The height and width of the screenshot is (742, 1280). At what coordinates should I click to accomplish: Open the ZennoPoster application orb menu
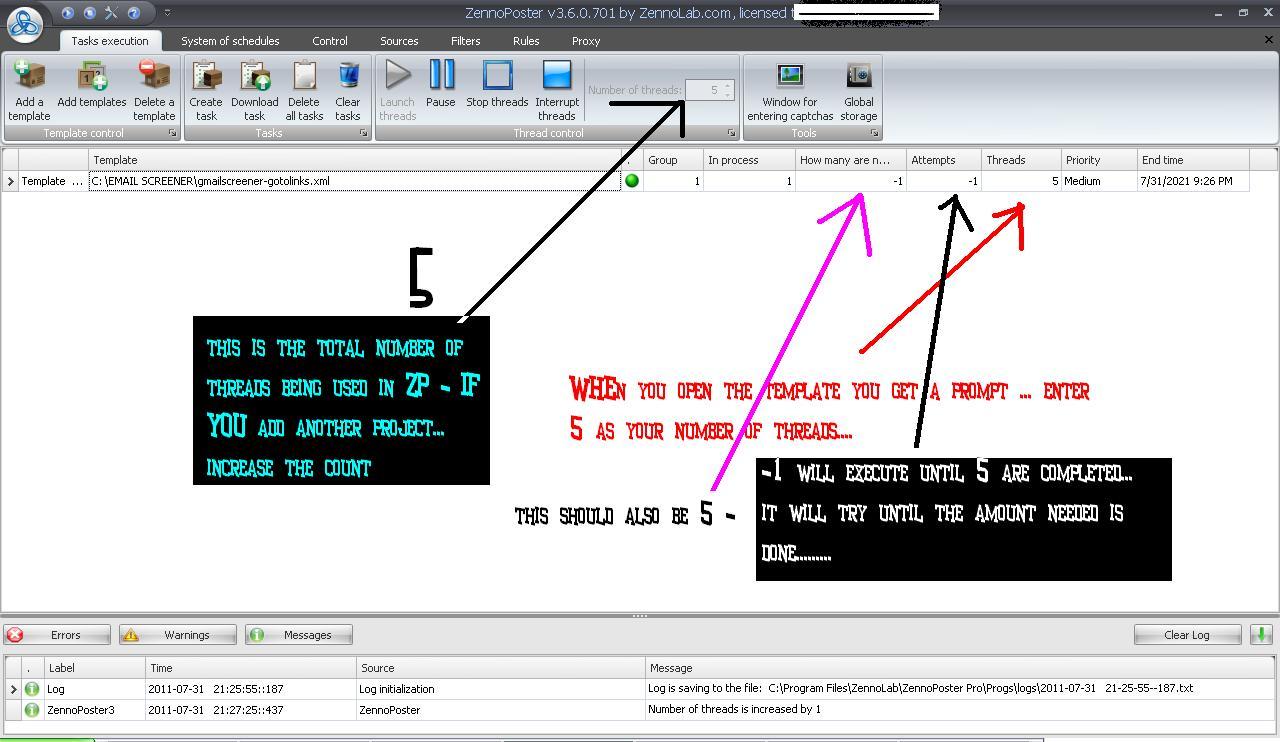(25, 22)
